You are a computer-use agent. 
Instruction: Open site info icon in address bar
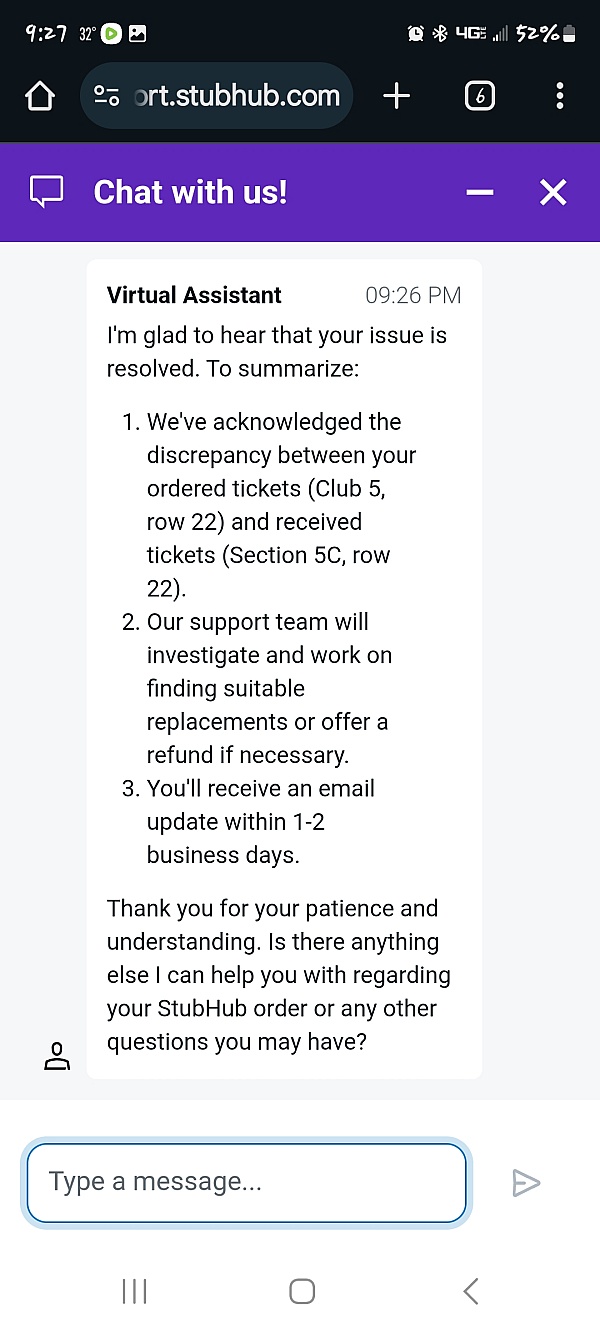(x=106, y=96)
